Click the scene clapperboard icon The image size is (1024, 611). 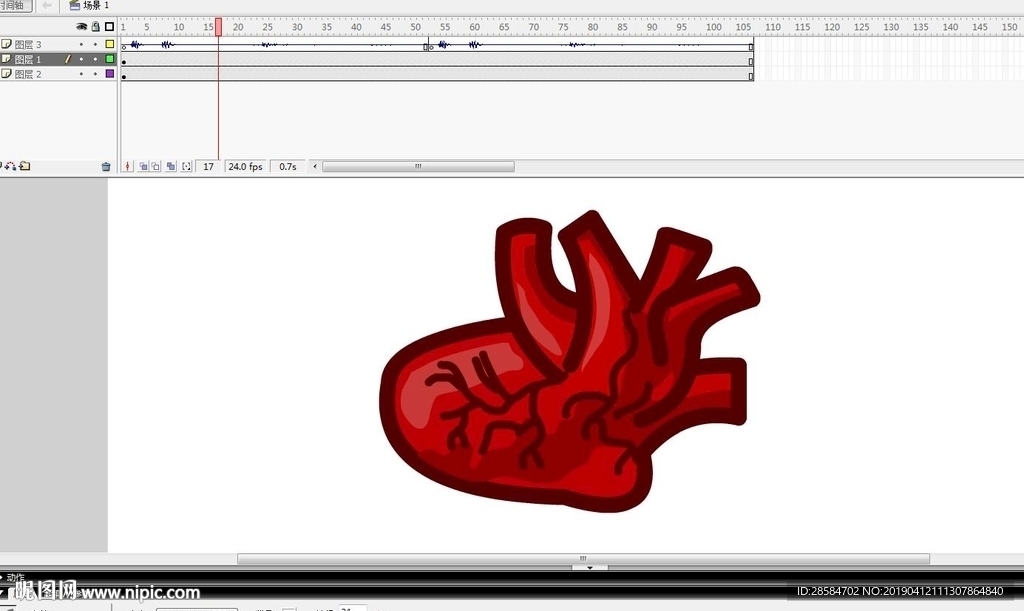coord(74,5)
